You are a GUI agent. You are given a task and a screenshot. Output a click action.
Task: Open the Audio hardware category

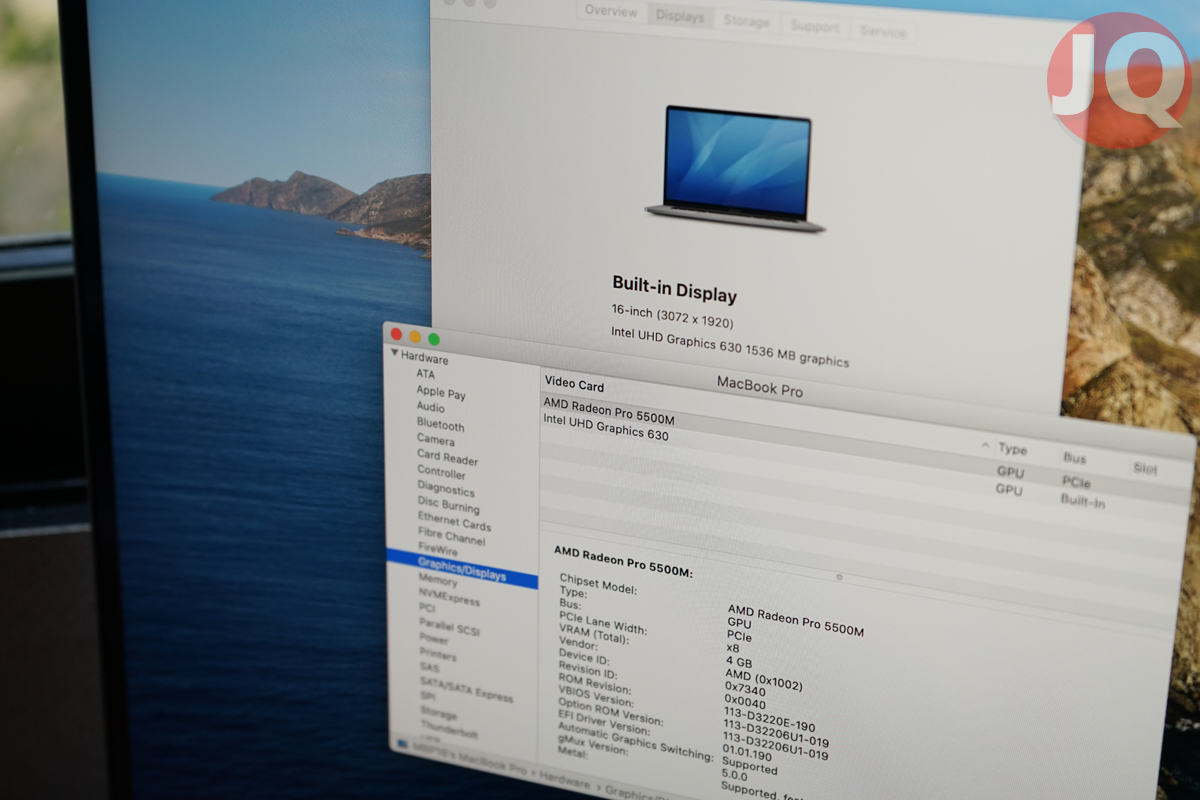coord(431,408)
